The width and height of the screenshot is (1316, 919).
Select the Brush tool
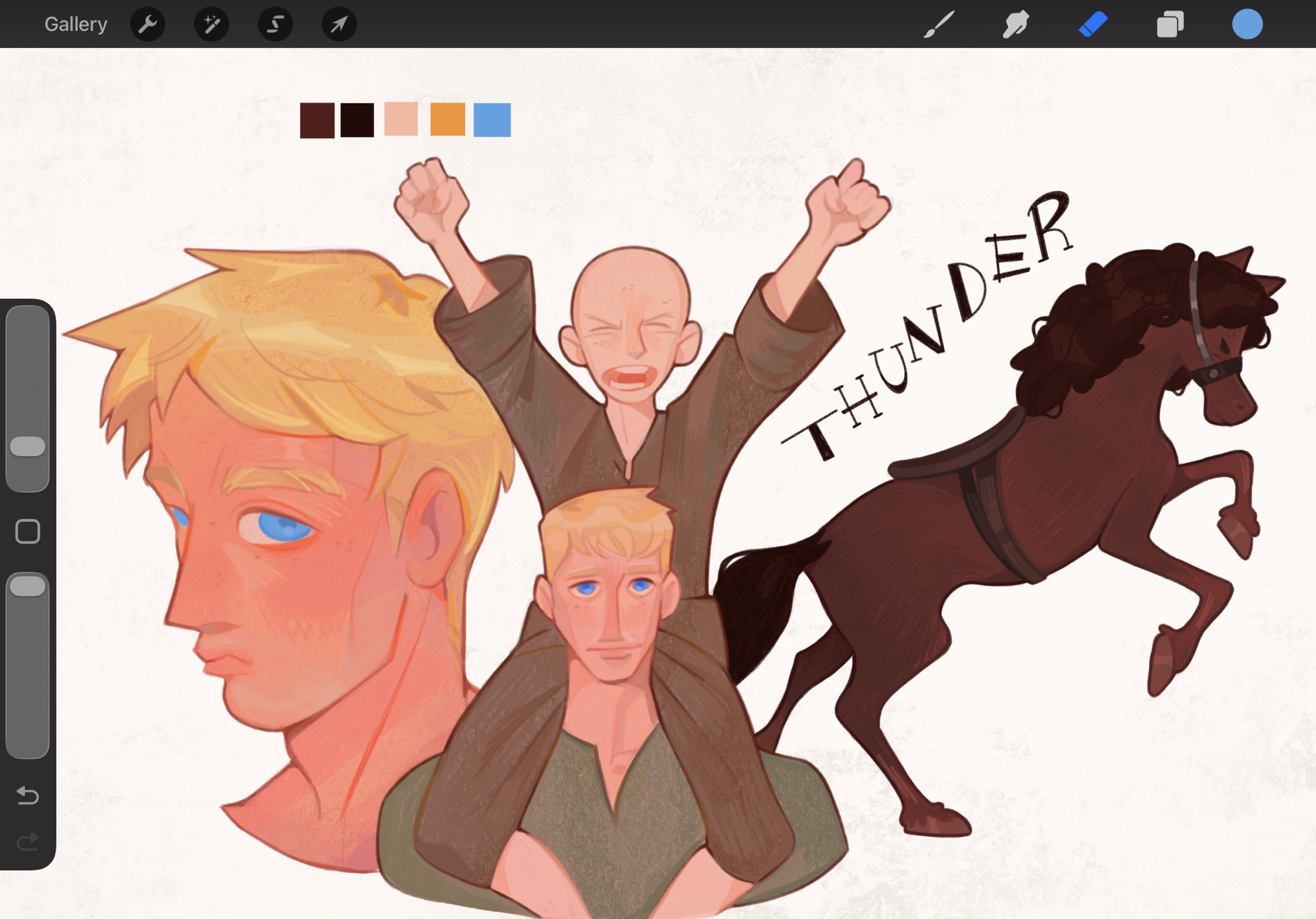click(x=939, y=24)
